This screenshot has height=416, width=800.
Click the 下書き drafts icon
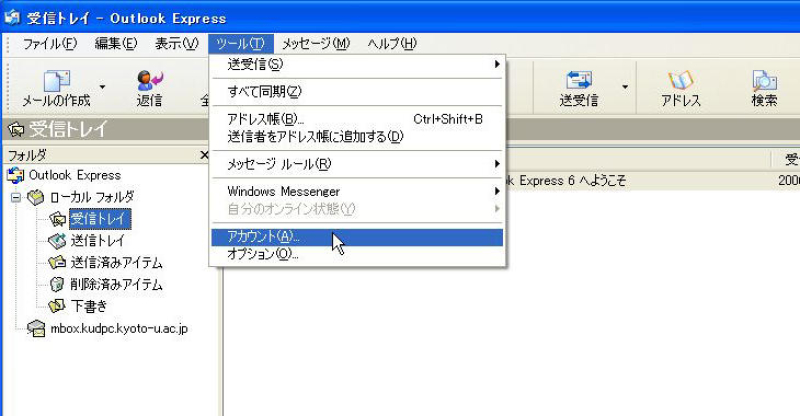(57, 306)
